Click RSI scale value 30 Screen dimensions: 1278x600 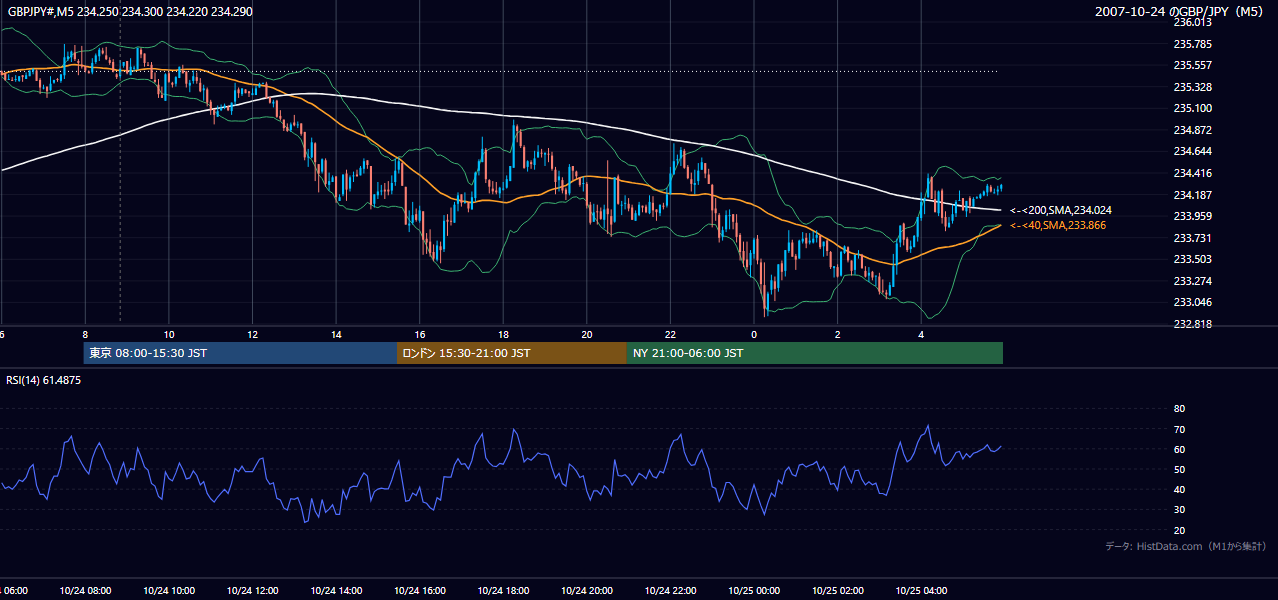[1179, 510]
